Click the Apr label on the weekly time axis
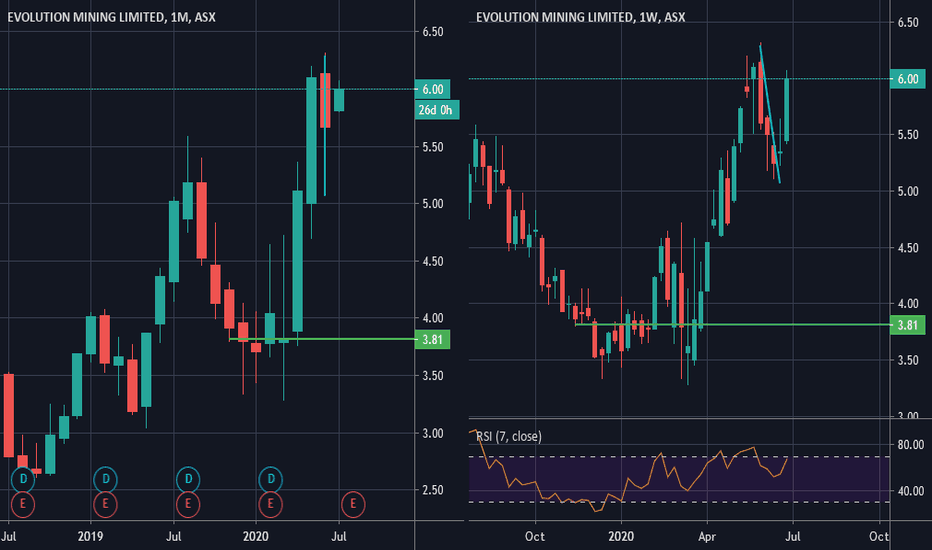Screen dimensions: 932x550 (x=707, y=536)
